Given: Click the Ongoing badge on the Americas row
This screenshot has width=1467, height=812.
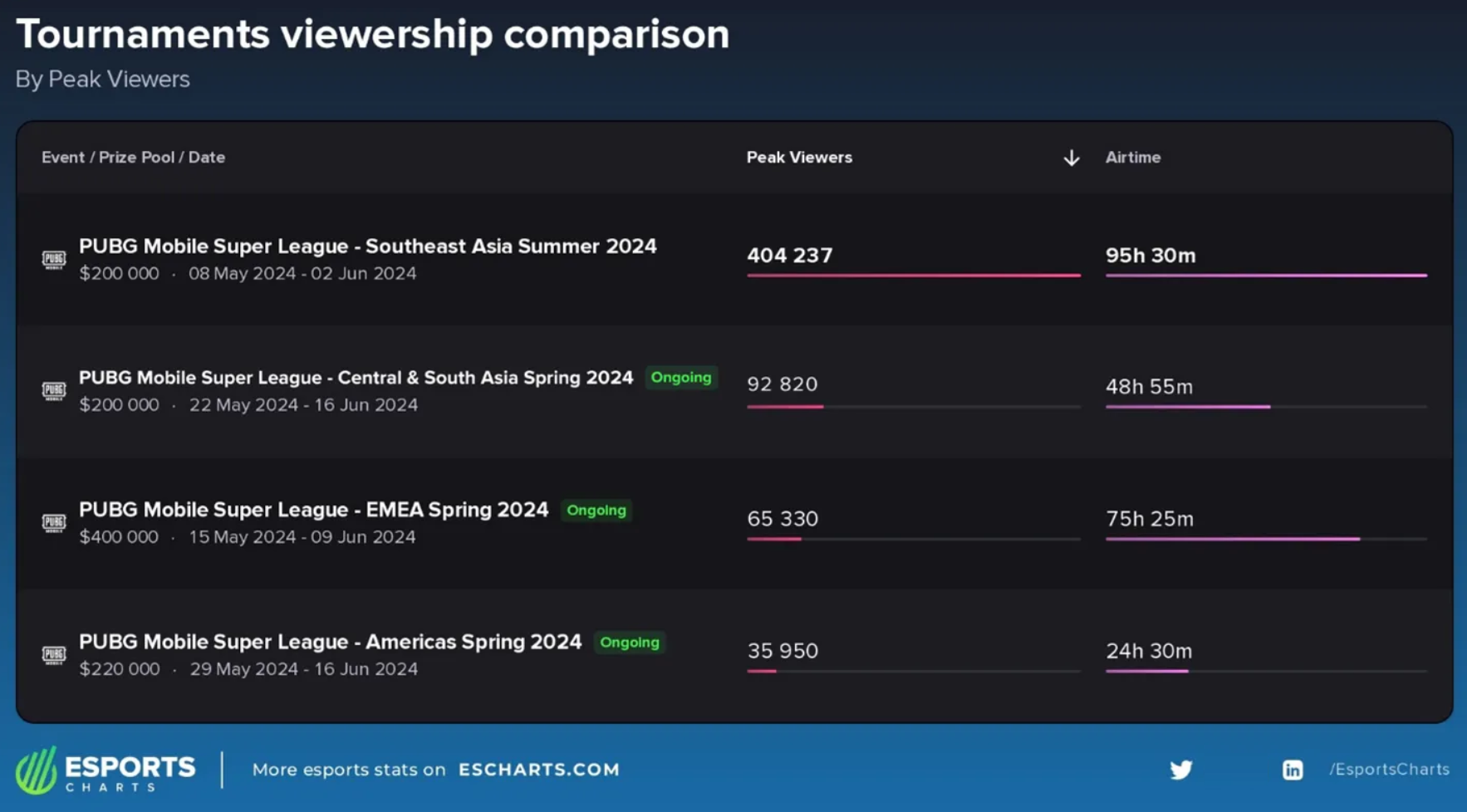Looking at the screenshot, I should pyautogui.click(x=630, y=642).
